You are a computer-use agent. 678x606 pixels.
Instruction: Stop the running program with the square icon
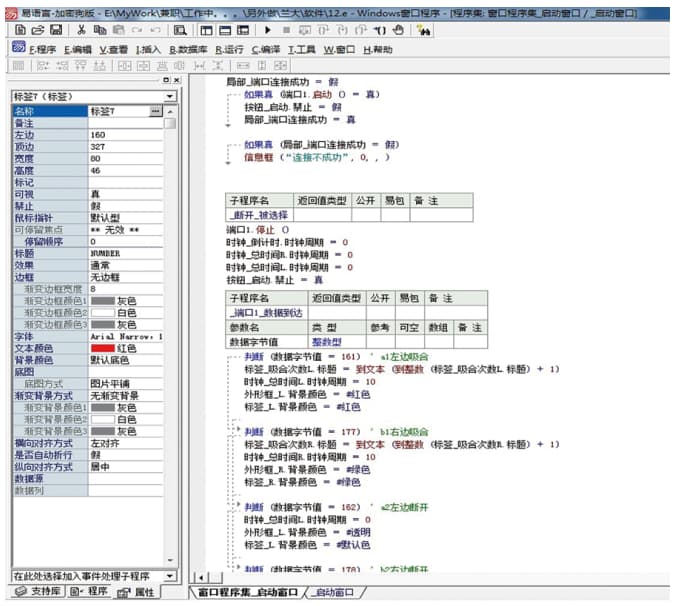point(286,30)
